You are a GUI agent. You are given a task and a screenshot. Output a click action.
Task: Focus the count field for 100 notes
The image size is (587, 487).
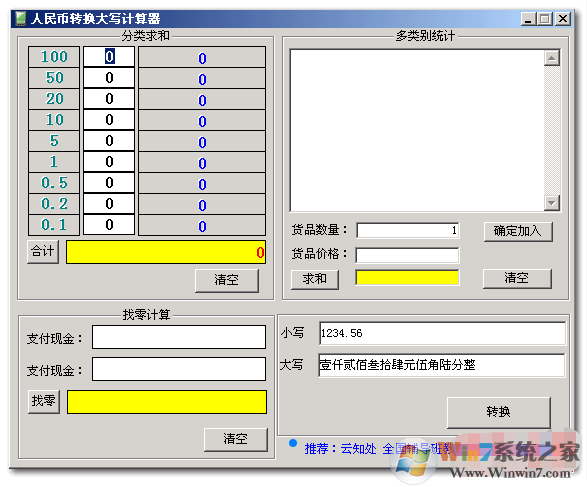[109, 57]
